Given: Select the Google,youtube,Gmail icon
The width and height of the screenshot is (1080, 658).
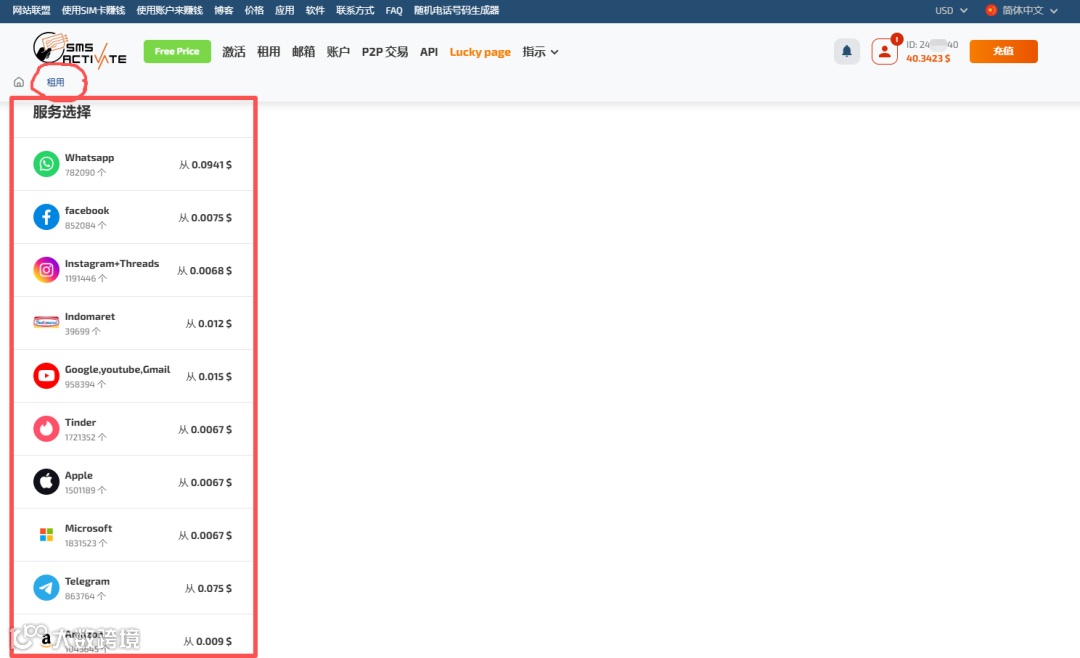Looking at the screenshot, I should click(46, 376).
